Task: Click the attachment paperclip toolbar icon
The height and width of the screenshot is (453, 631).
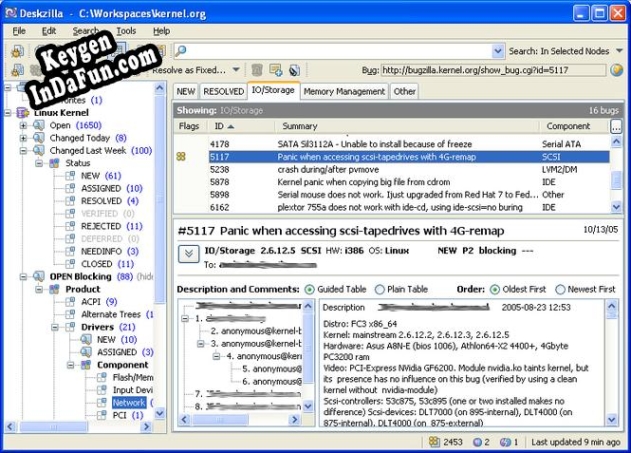Action: (x=295, y=70)
